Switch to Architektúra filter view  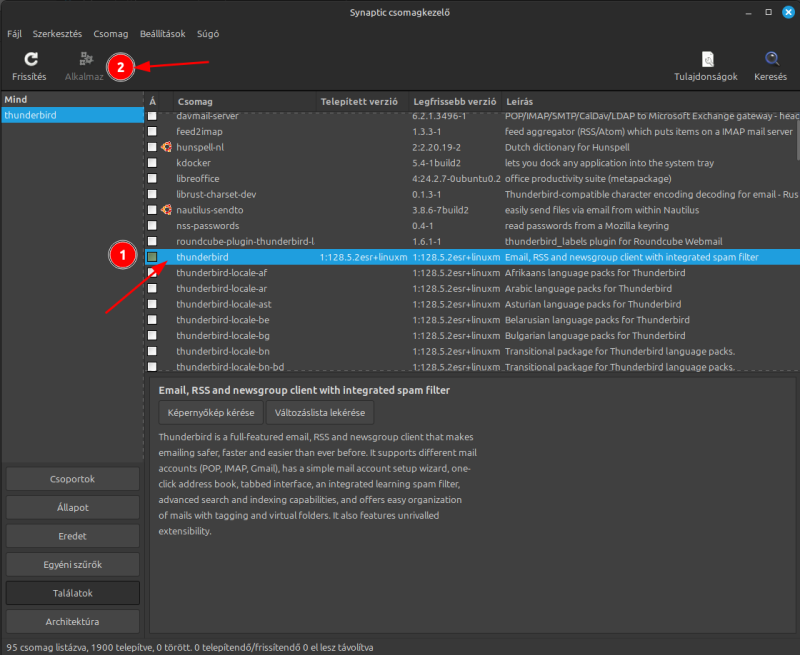tap(72, 622)
